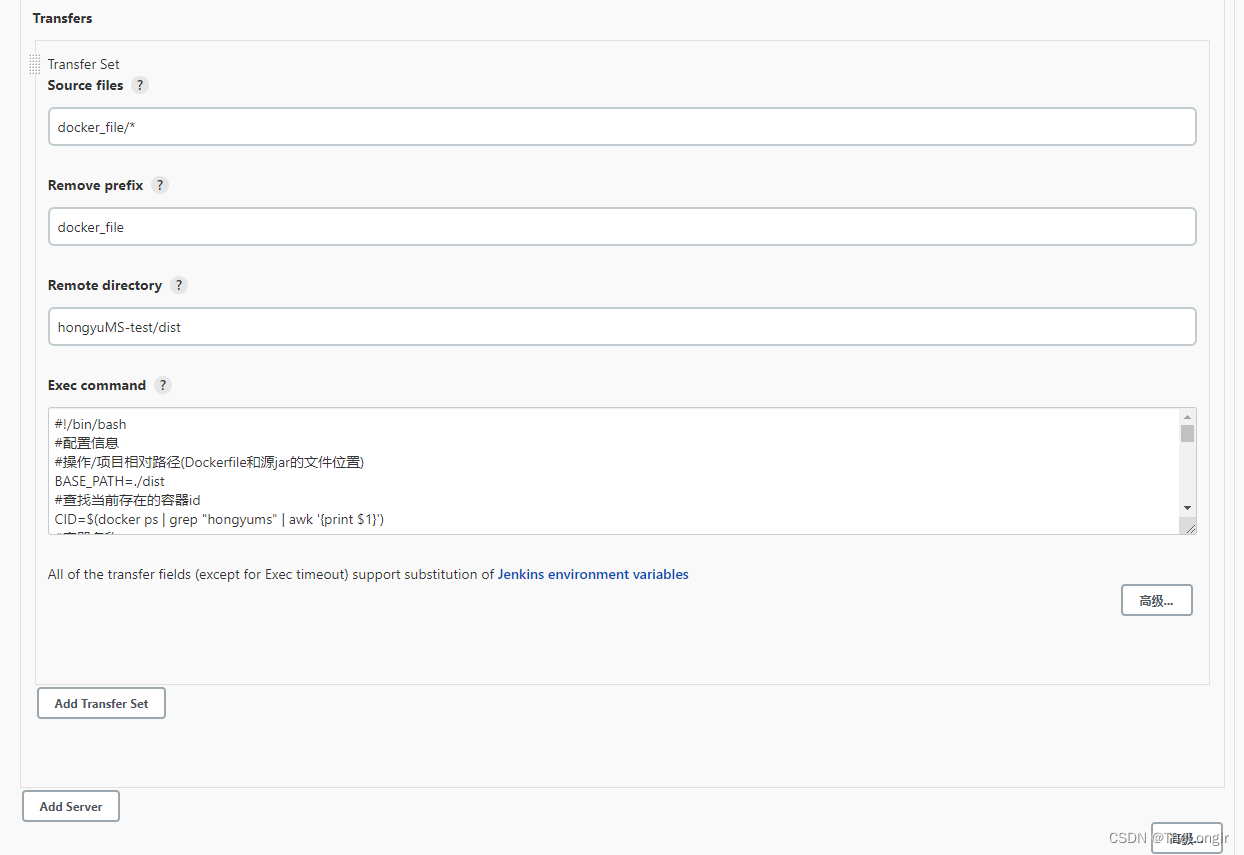Click the #!/bin/bash line
The image size is (1244, 855).
point(91,424)
